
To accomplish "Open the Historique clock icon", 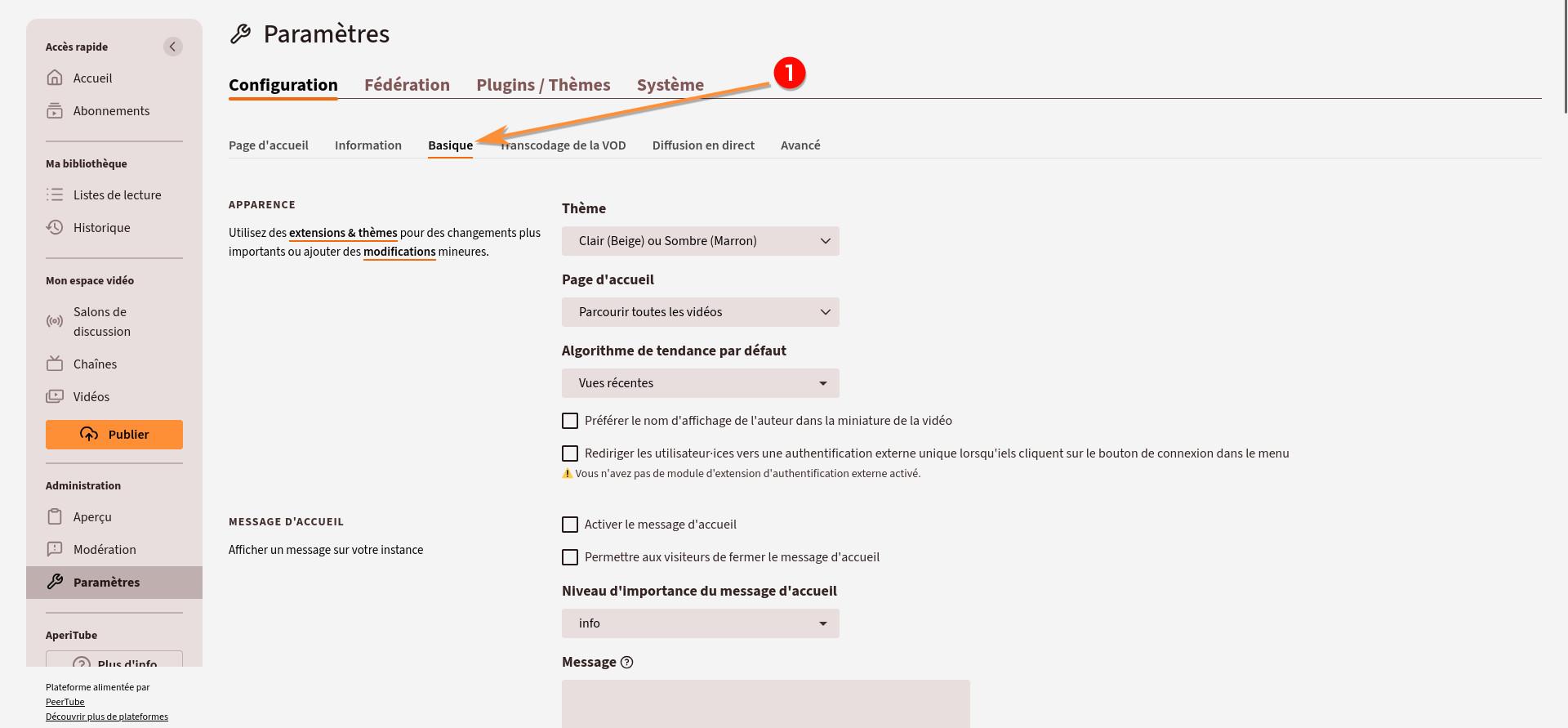I will (x=55, y=227).
